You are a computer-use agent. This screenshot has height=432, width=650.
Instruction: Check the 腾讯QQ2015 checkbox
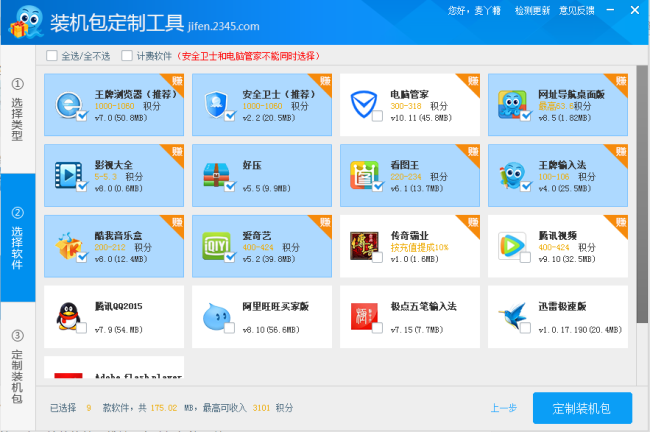coord(81,328)
